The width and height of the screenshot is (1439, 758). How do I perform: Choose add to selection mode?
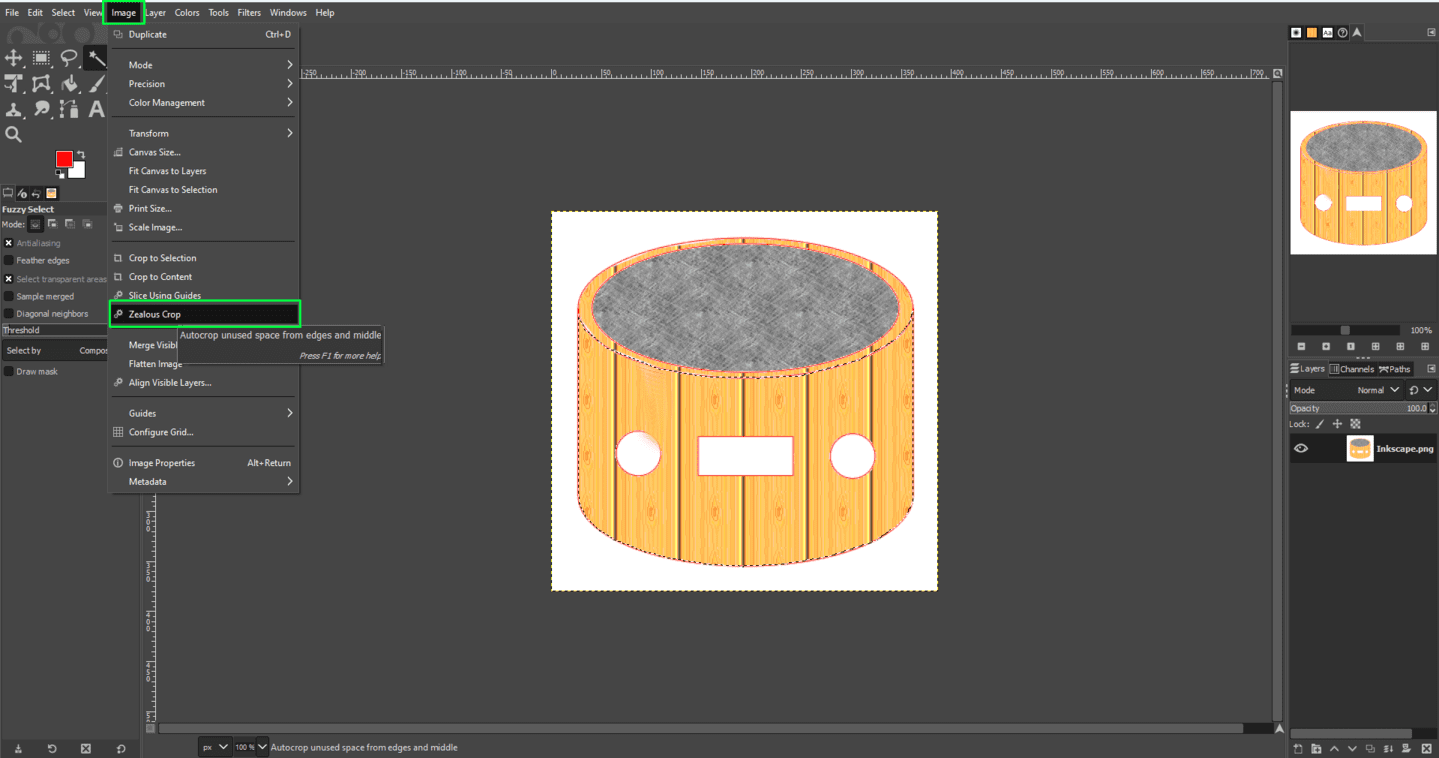53,224
